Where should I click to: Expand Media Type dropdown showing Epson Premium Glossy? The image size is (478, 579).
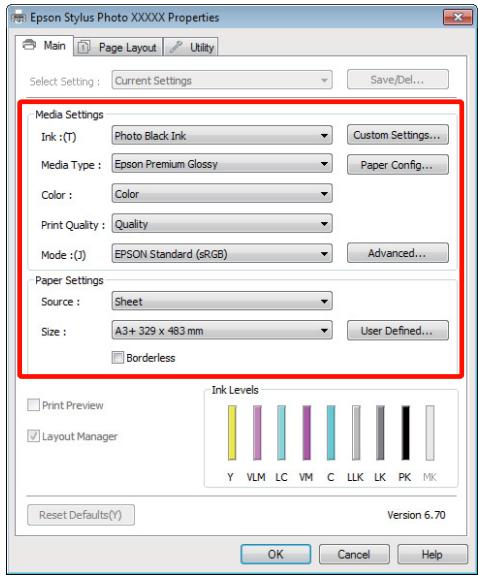(222, 164)
